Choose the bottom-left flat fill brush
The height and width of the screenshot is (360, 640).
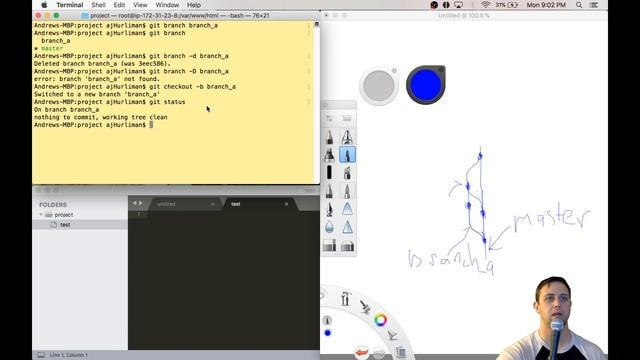(329, 245)
